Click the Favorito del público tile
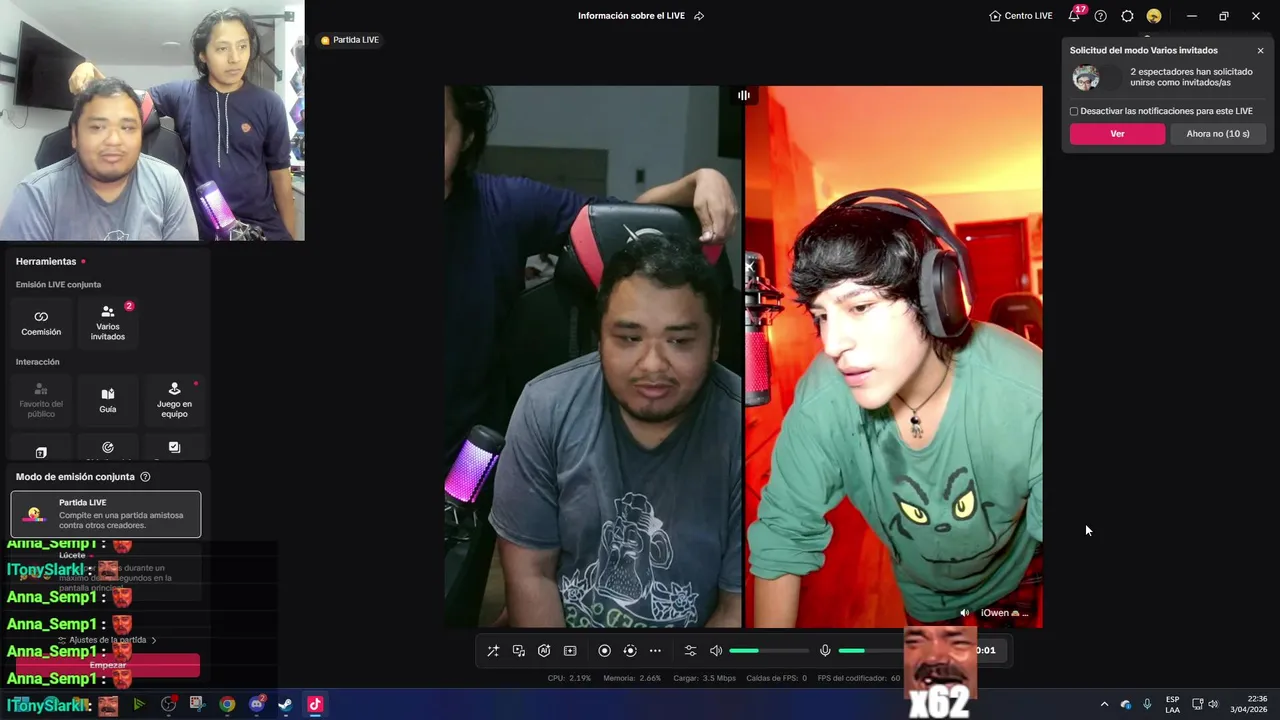This screenshot has width=1280, height=720. coord(41,400)
